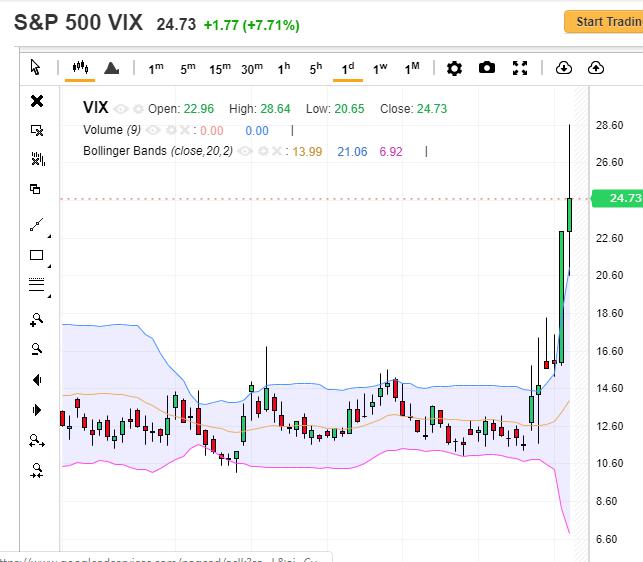Click the cloud upload icon
The height and width of the screenshot is (562, 643).
pos(595,68)
